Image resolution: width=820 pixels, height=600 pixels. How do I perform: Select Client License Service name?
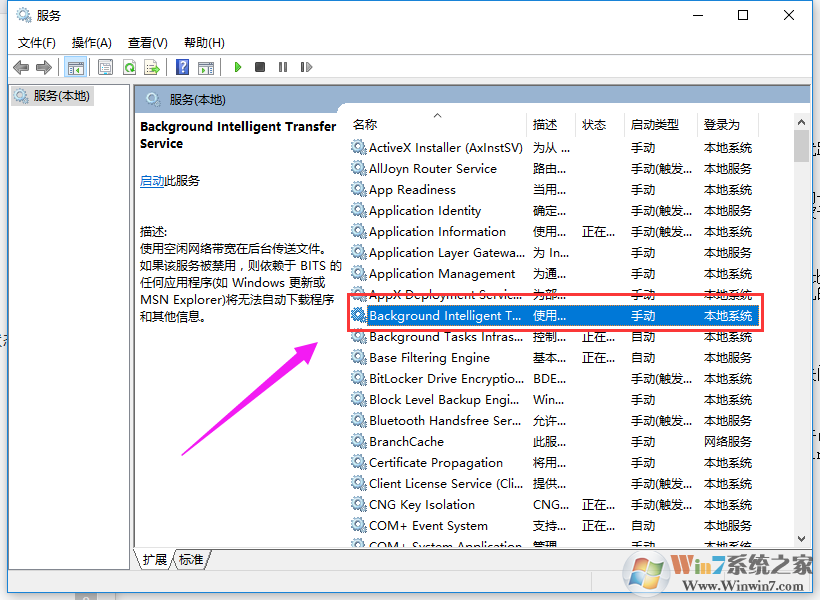coord(446,483)
